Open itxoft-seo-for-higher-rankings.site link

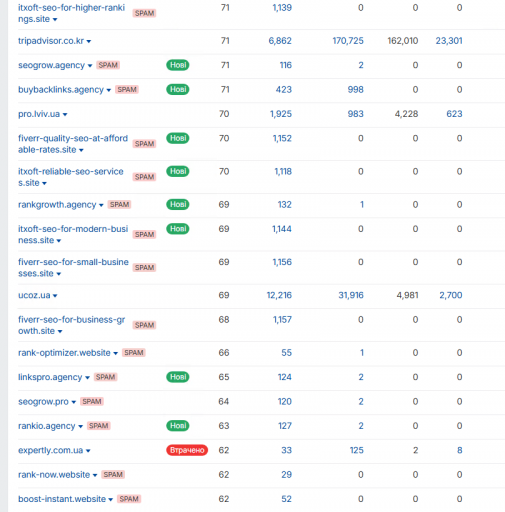tap(71, 13)
